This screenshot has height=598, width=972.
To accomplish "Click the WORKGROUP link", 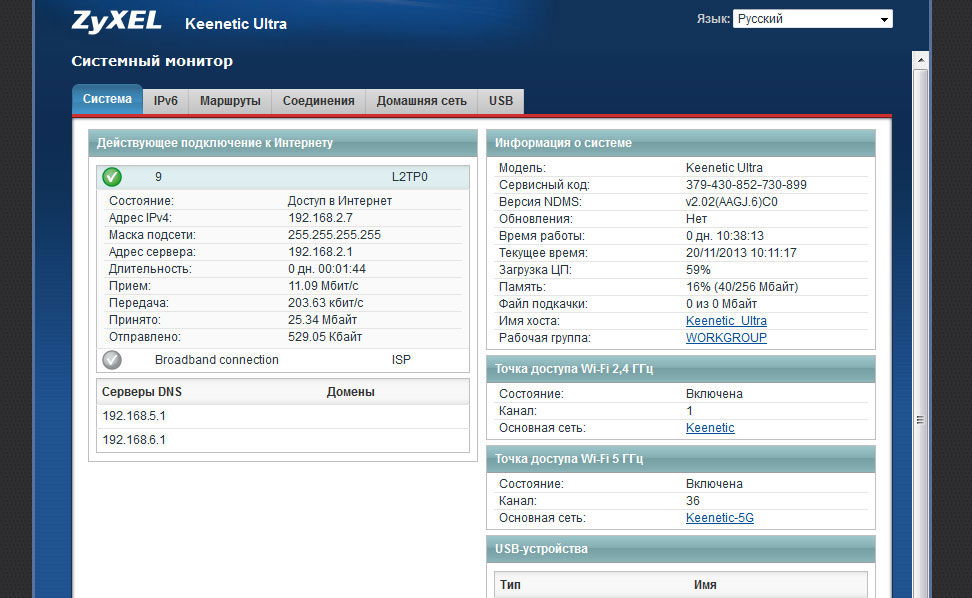I will click(726, 338).
